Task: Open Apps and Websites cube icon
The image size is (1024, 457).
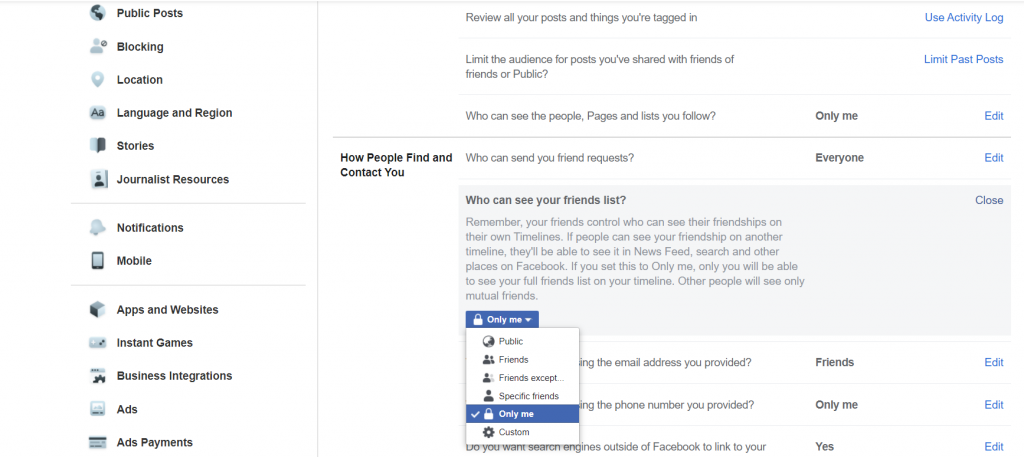Action: 97,309
